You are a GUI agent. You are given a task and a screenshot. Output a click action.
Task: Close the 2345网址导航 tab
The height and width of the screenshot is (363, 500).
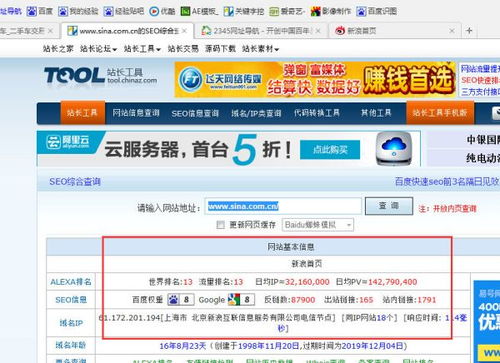coord(318,31)
